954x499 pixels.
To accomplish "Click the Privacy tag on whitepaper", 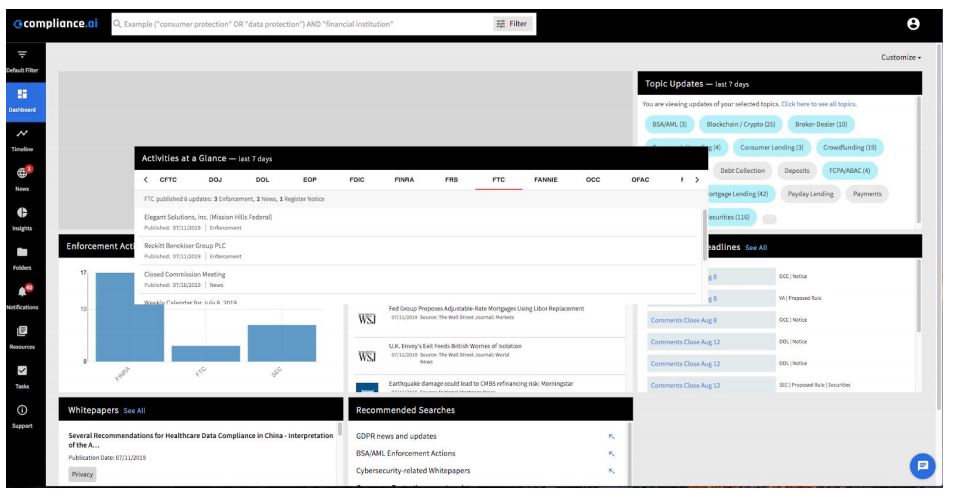I will [82, 475].
